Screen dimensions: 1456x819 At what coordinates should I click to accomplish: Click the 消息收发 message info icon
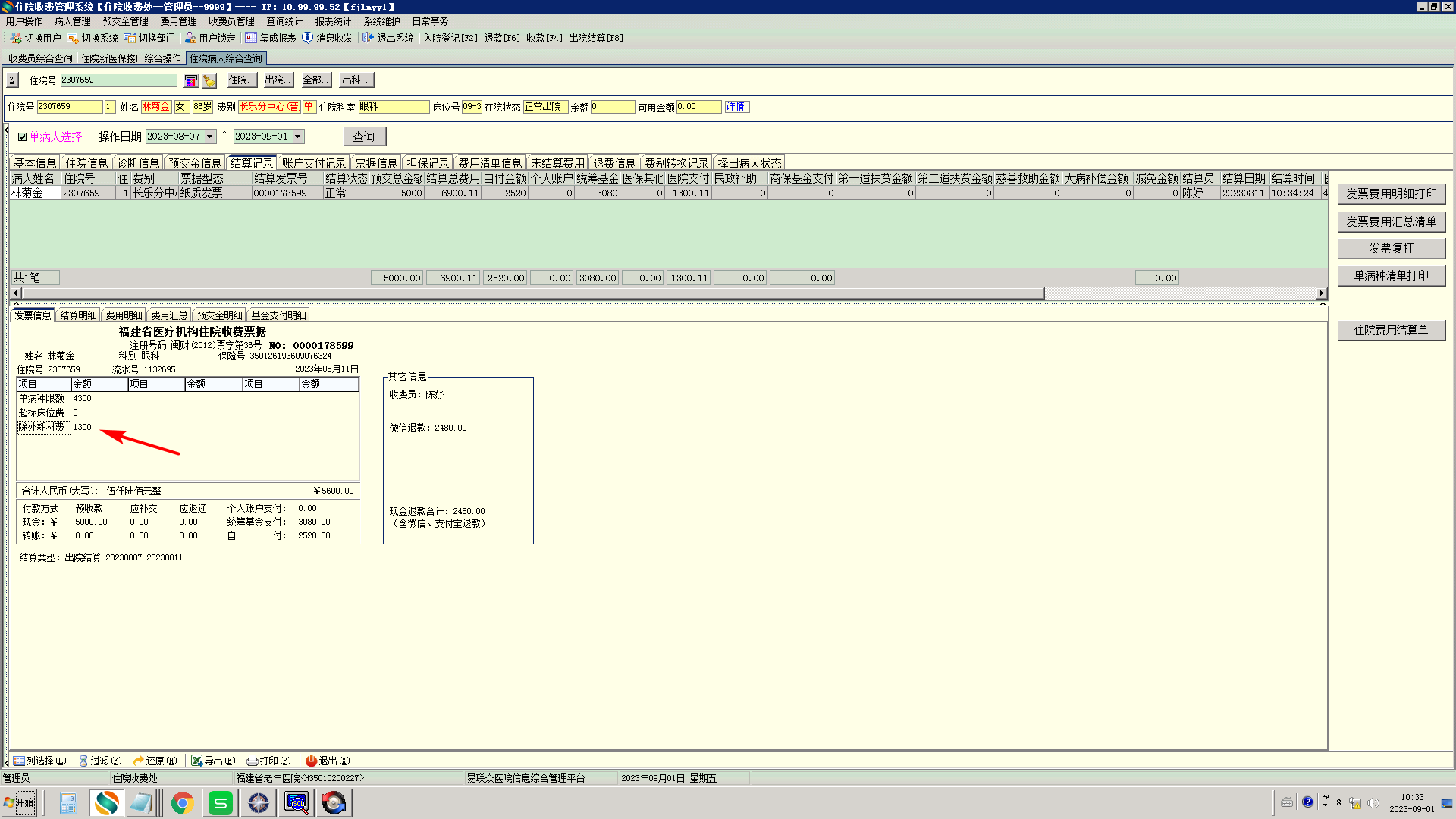click(307, 38)
